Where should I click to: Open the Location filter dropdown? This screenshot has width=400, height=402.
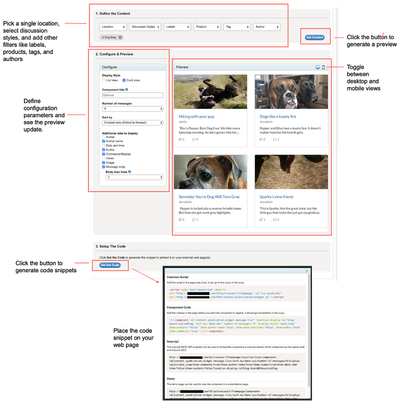113,27
